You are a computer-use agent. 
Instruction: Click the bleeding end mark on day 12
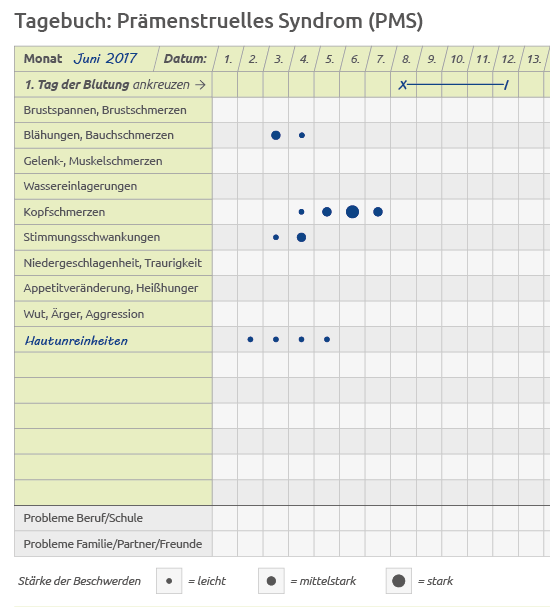(505, 85)
